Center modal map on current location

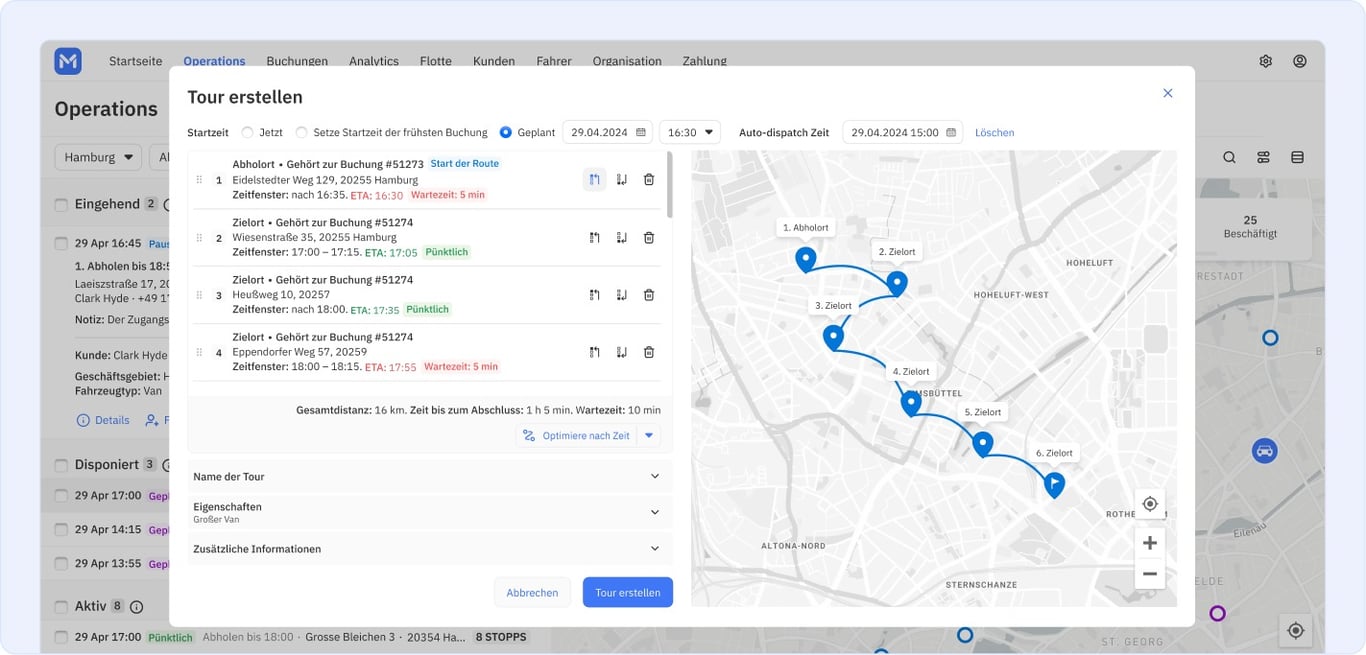pyautogui.click(x=1150, y=504)
